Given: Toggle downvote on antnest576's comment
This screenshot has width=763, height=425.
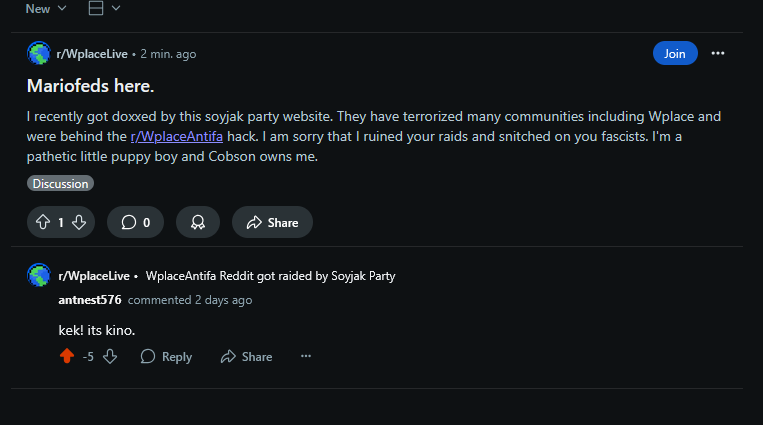Looking at the screenshot, I should click(x=110, y=356).
